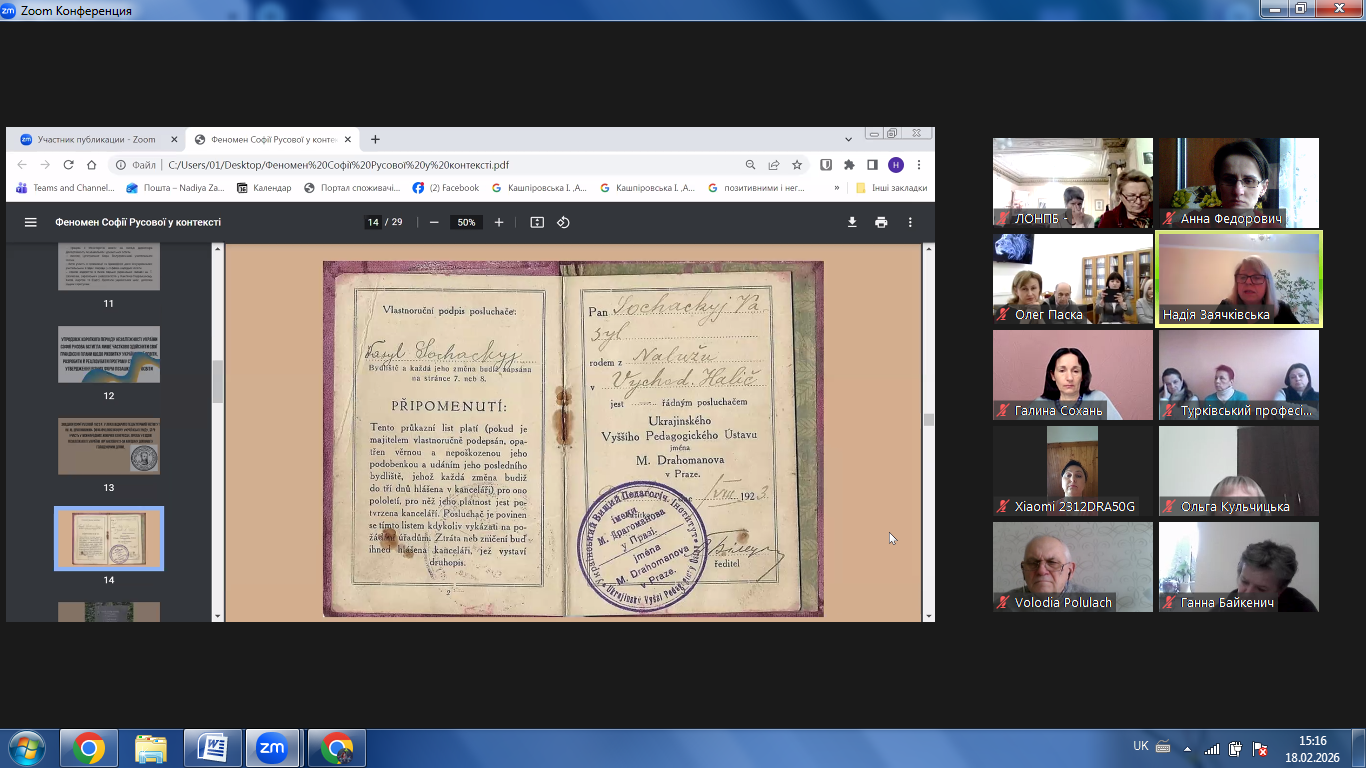Viewport: 1366px width, 768px height.
Task: Zoom in on the PDF page
Action: point(499,222)
